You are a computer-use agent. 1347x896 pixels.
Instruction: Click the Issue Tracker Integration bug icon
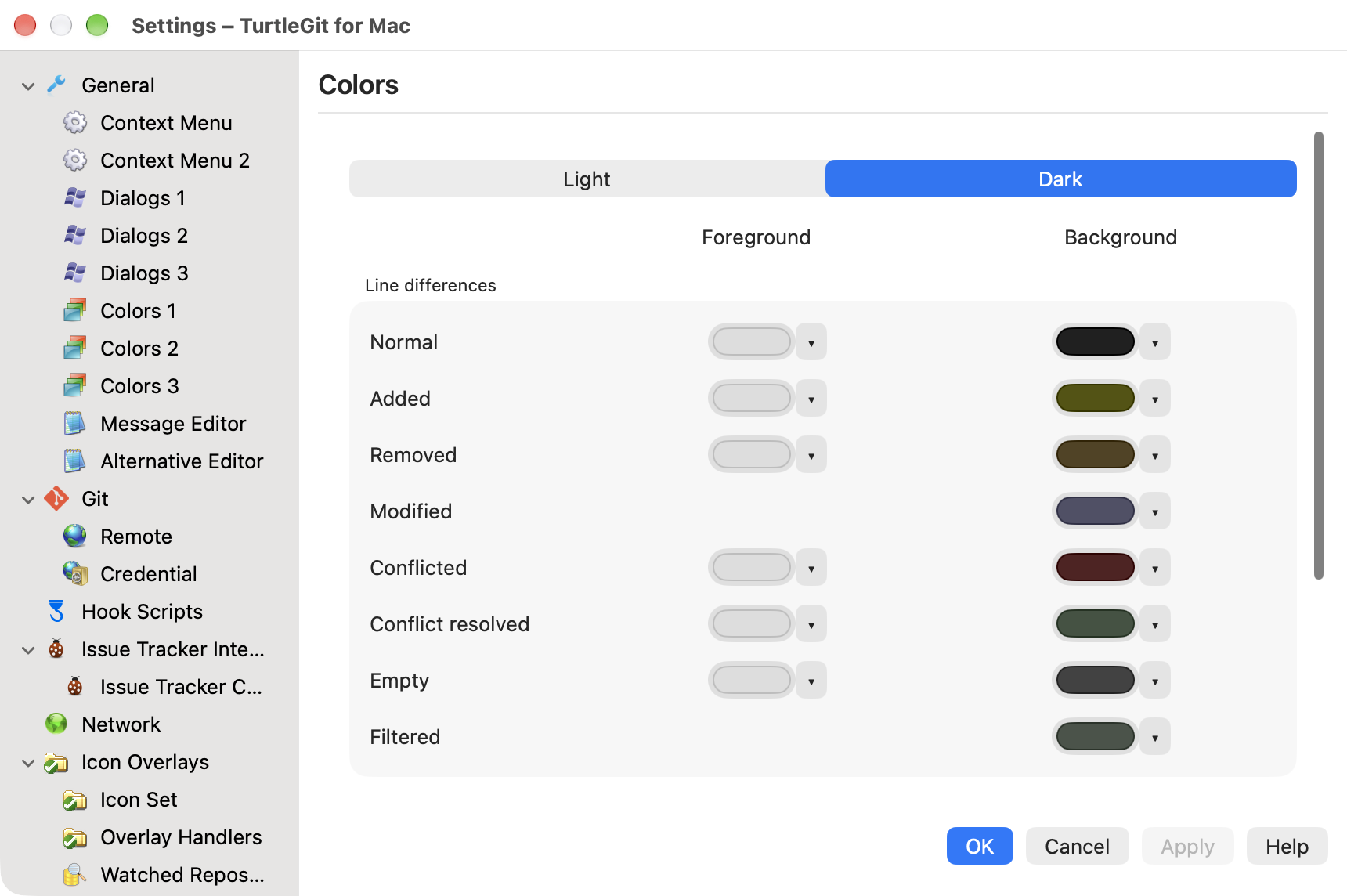56,649
